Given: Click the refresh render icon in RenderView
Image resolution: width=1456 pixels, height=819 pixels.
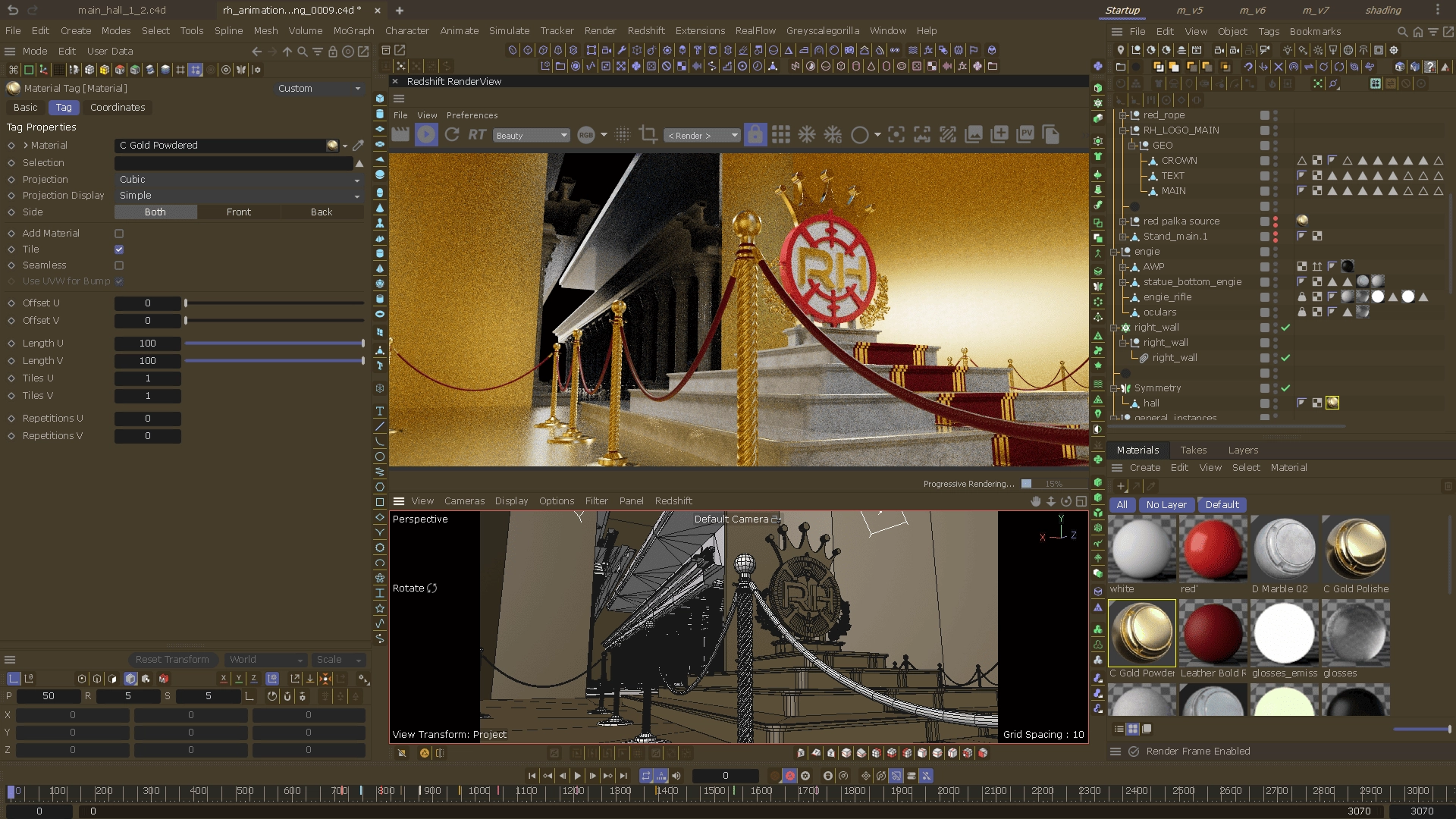Looking at the screenshot, I should (452, 135).
